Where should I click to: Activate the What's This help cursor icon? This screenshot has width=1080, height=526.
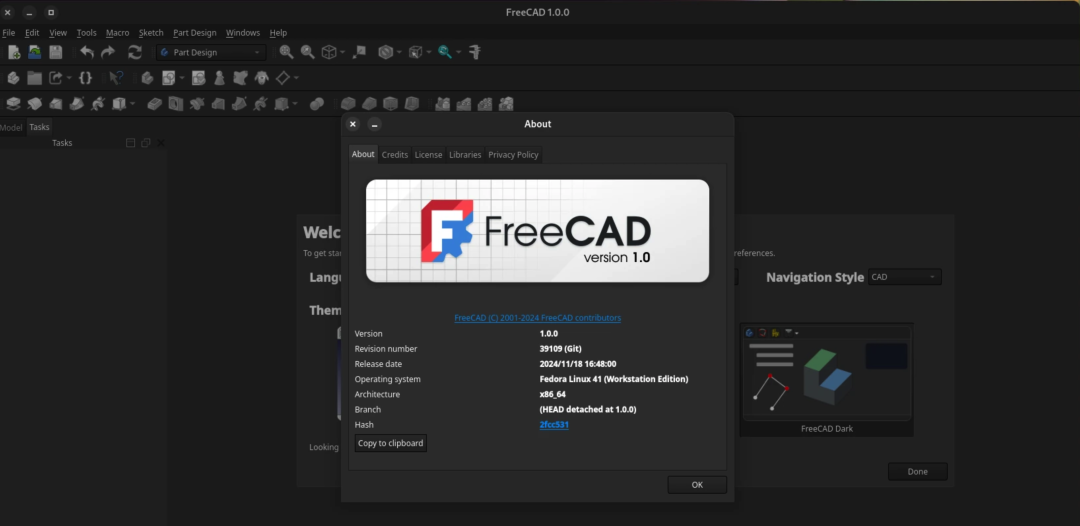116,78
